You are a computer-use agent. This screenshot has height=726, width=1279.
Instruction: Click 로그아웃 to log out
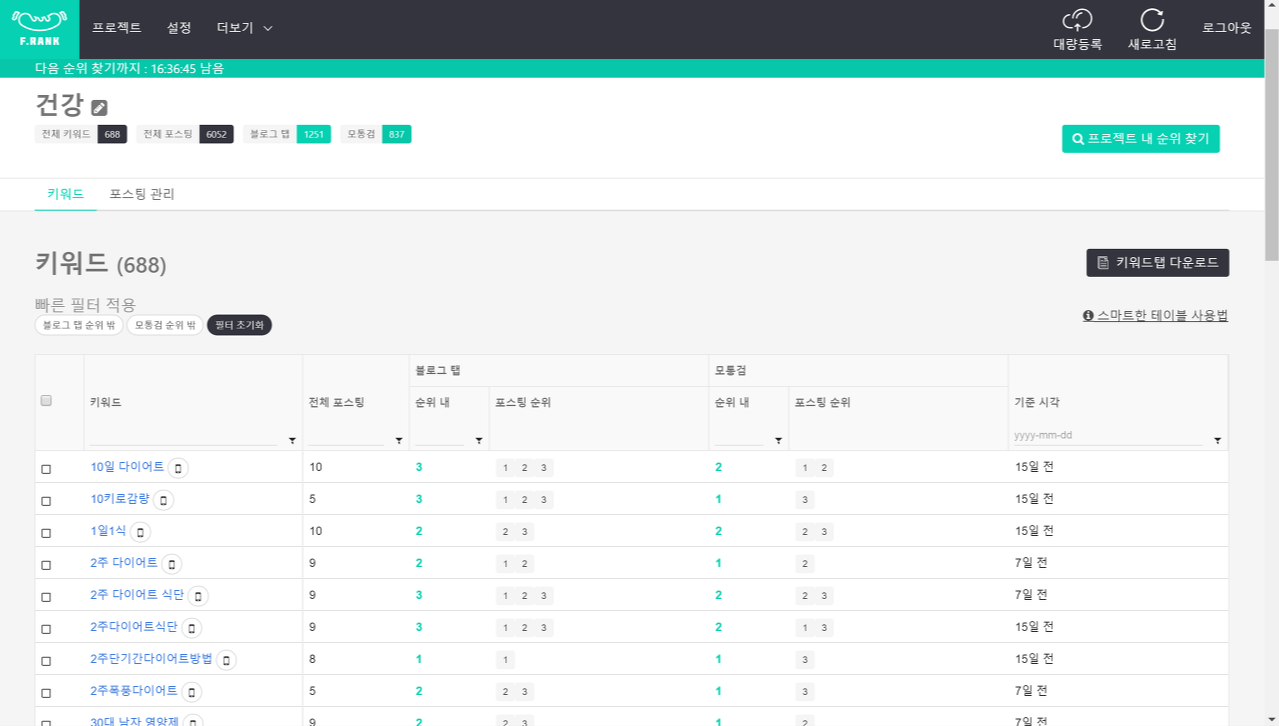tap(1227, 28)
